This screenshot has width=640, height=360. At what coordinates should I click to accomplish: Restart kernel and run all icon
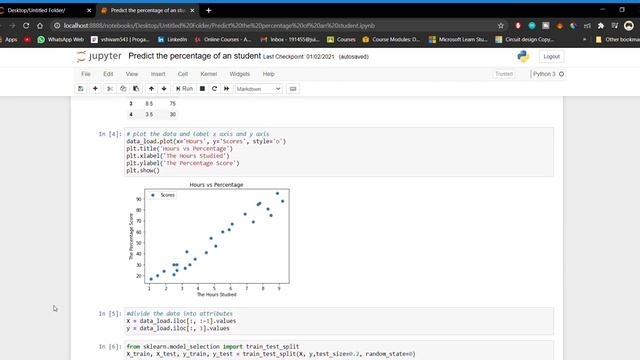point(227,89)
